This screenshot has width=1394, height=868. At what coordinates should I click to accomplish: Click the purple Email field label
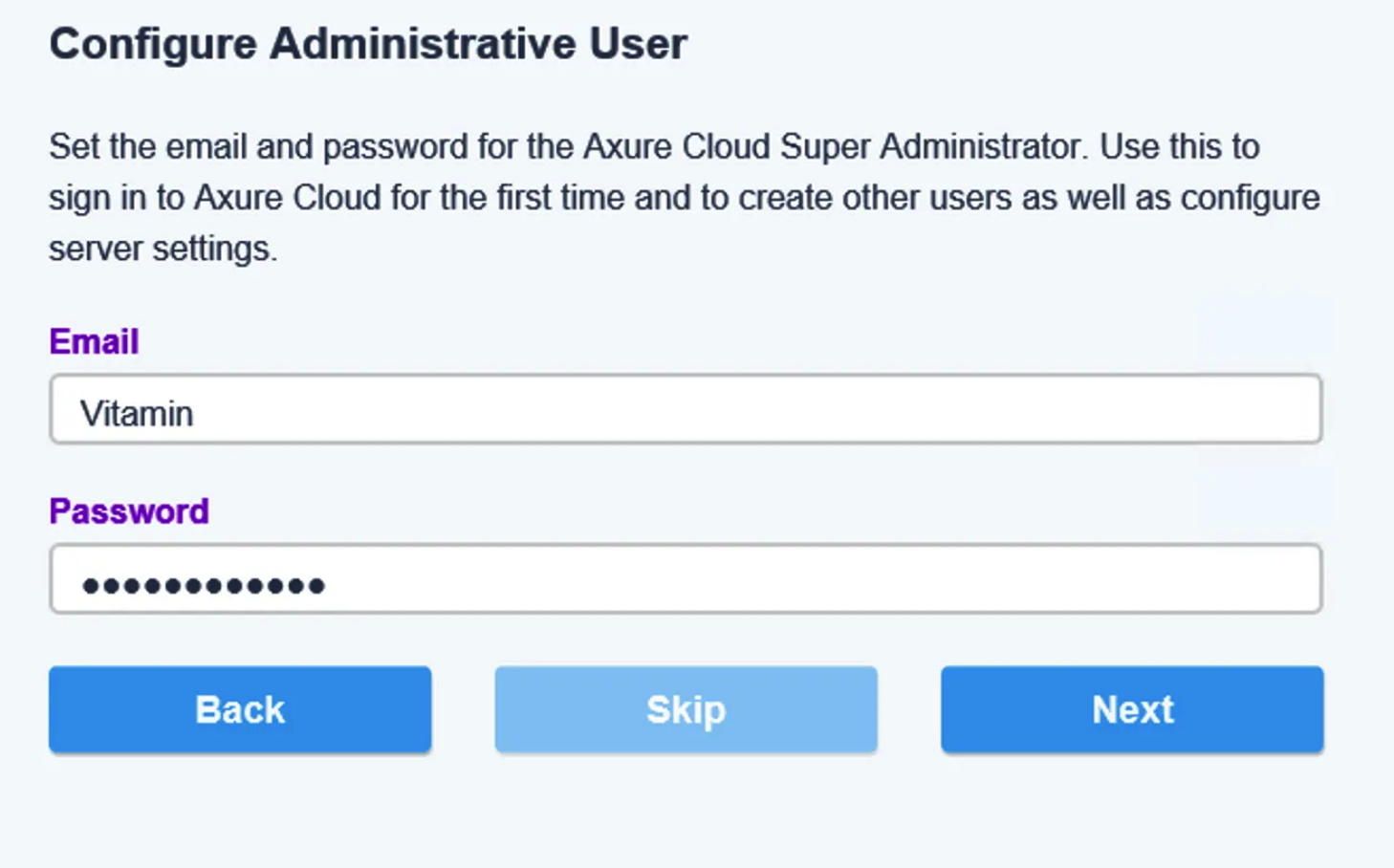pyautogui.click(x=94, y=341)
